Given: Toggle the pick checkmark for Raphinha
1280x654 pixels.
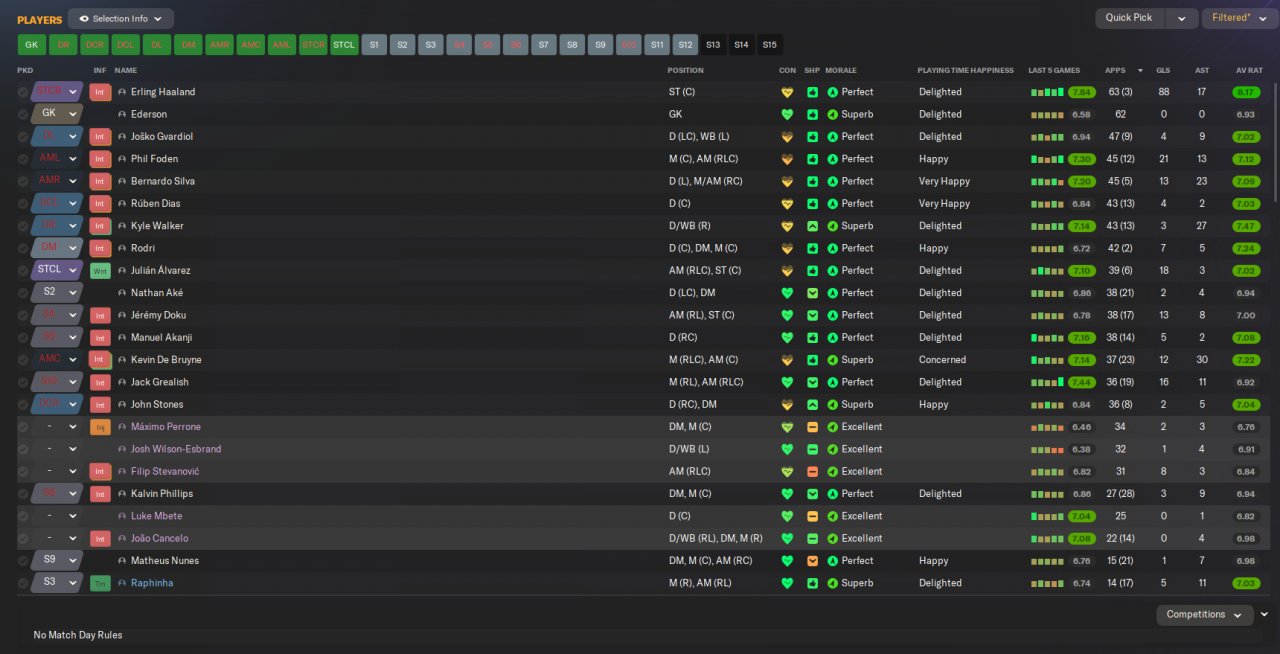Looking at the screenshot, I should coord(23,583).
